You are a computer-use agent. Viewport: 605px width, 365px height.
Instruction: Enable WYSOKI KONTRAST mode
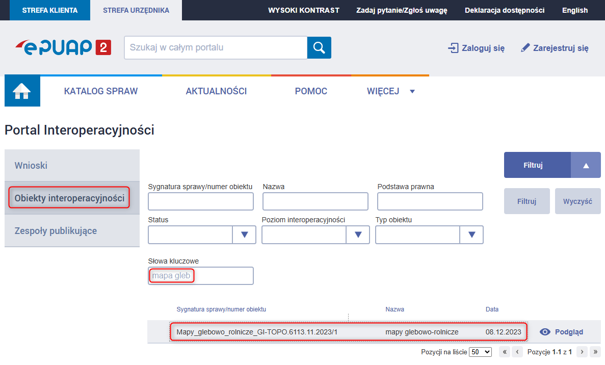[x=304, y=10]
